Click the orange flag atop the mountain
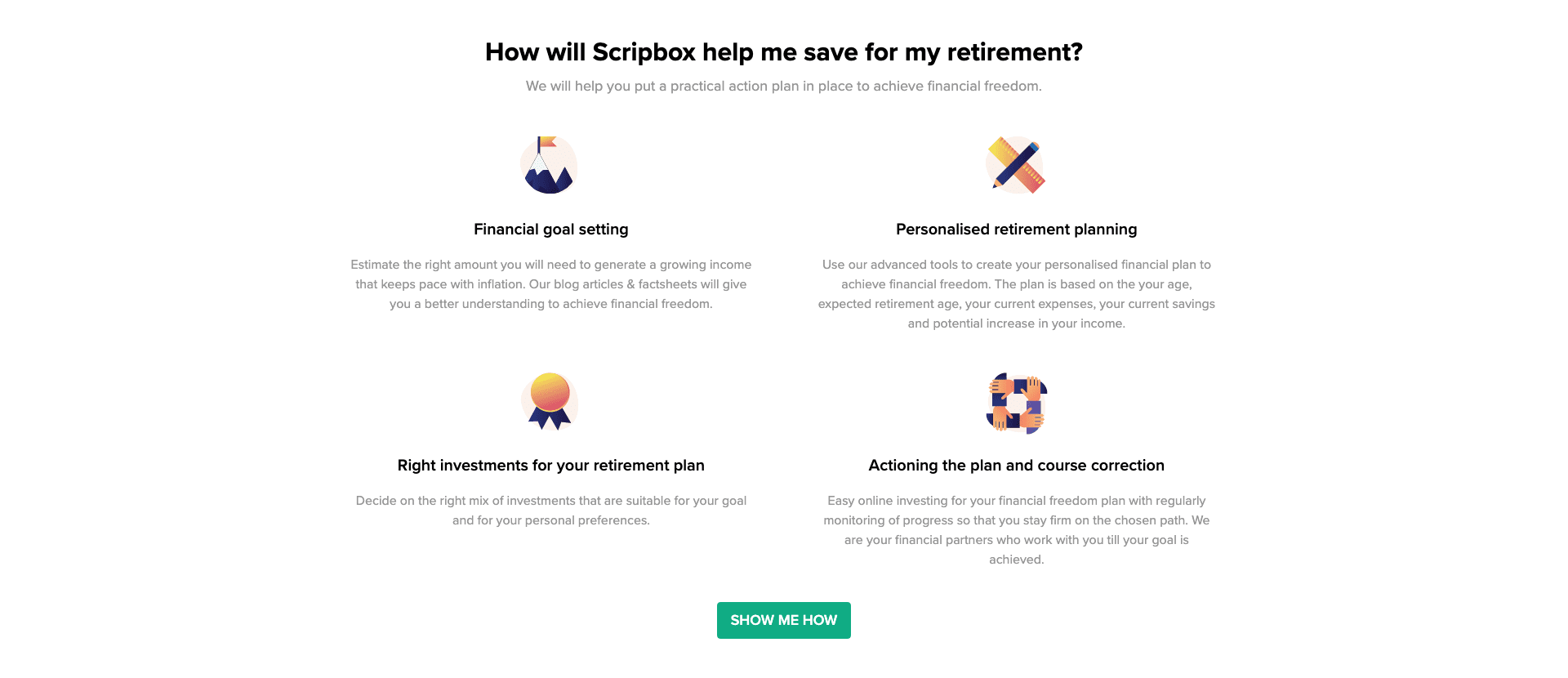The image size is (1568, 678). [x=547, y=142]
